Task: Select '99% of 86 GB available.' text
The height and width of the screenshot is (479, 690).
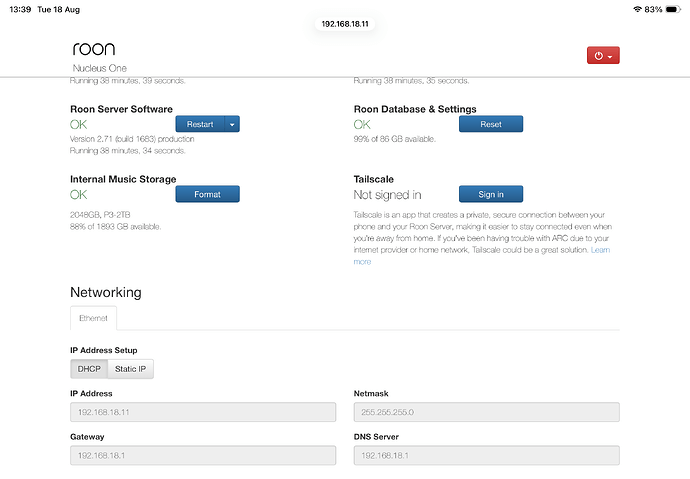Action: pos(394,139)
